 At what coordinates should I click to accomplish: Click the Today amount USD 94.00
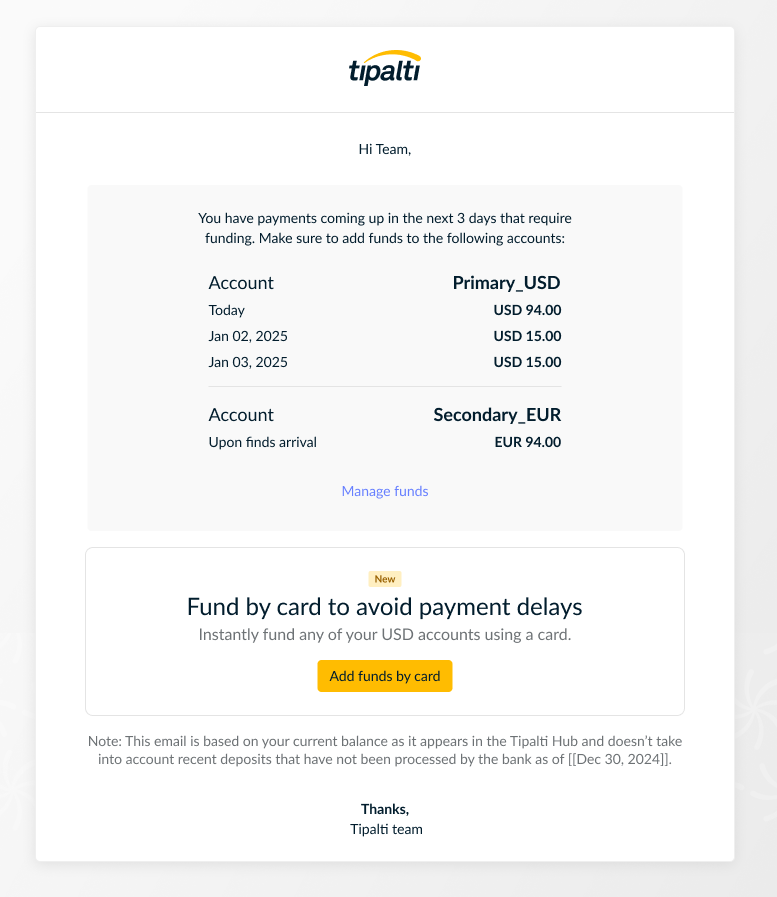coord(527,310)
